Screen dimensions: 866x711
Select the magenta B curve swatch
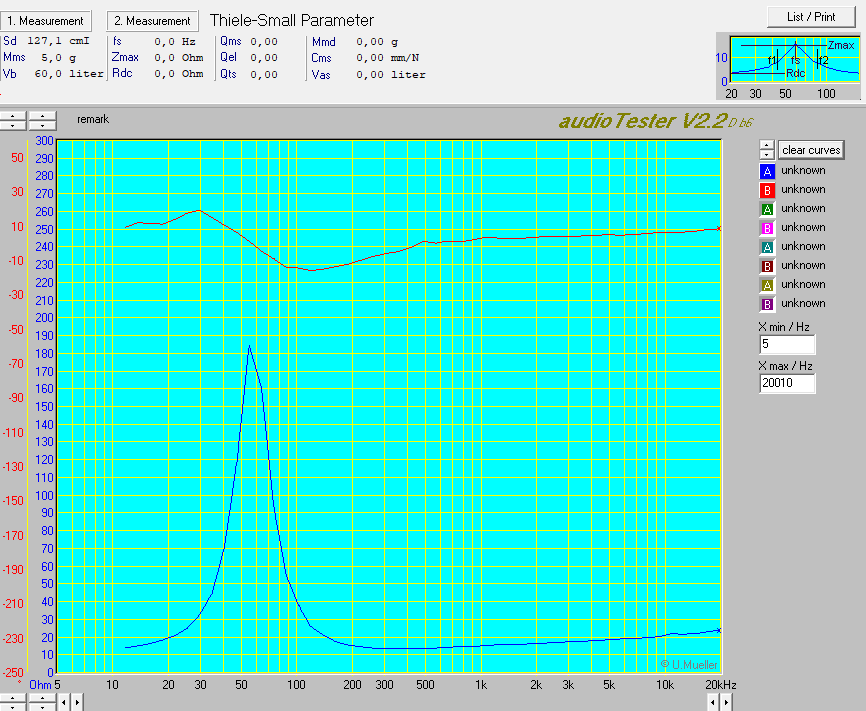click(x=767, y=228)
